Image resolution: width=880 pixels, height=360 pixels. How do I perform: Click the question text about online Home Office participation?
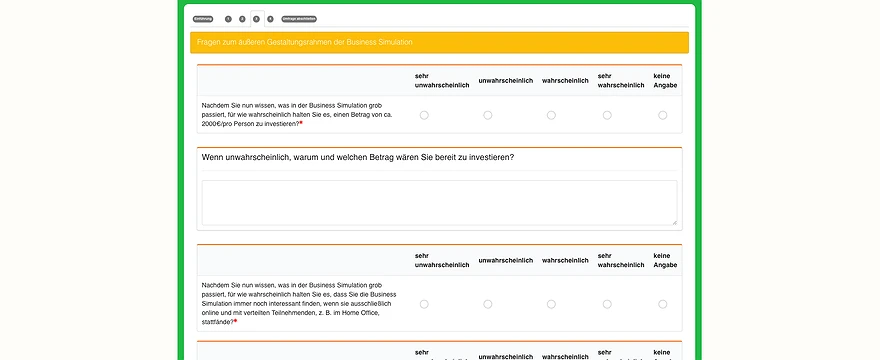(300, 303)
